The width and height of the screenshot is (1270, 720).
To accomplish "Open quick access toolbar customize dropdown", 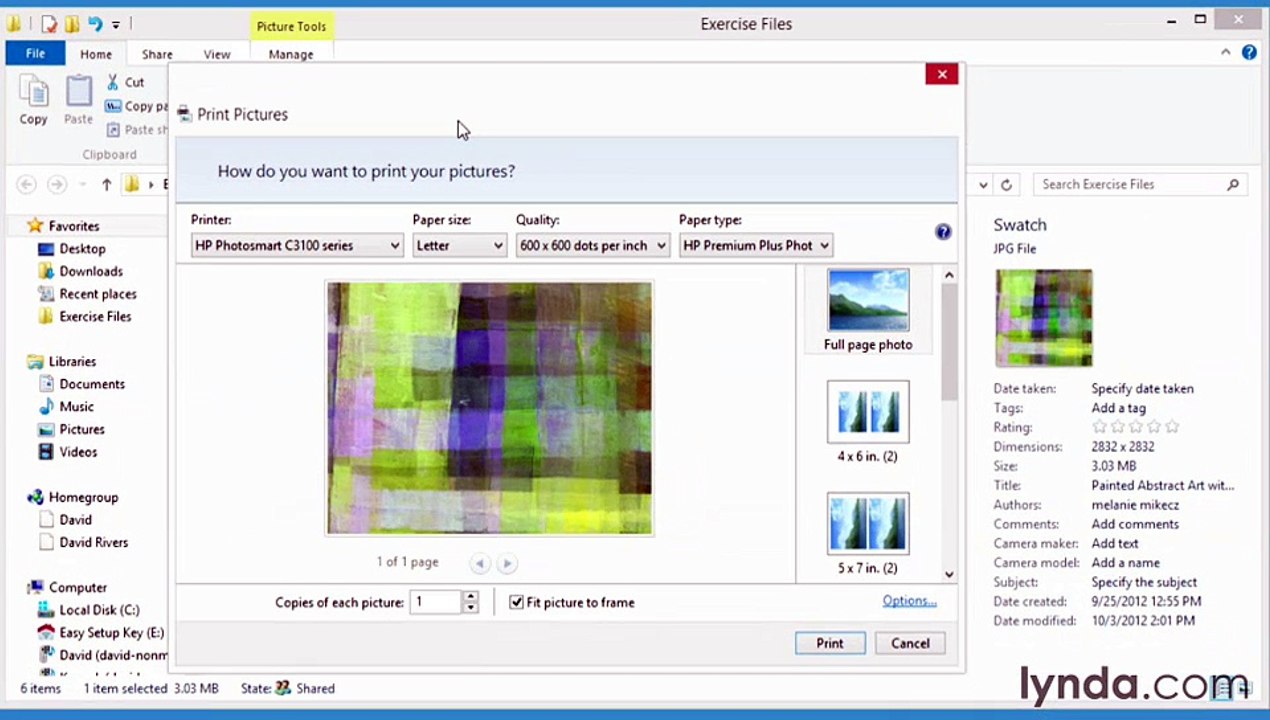I will 115,23.
